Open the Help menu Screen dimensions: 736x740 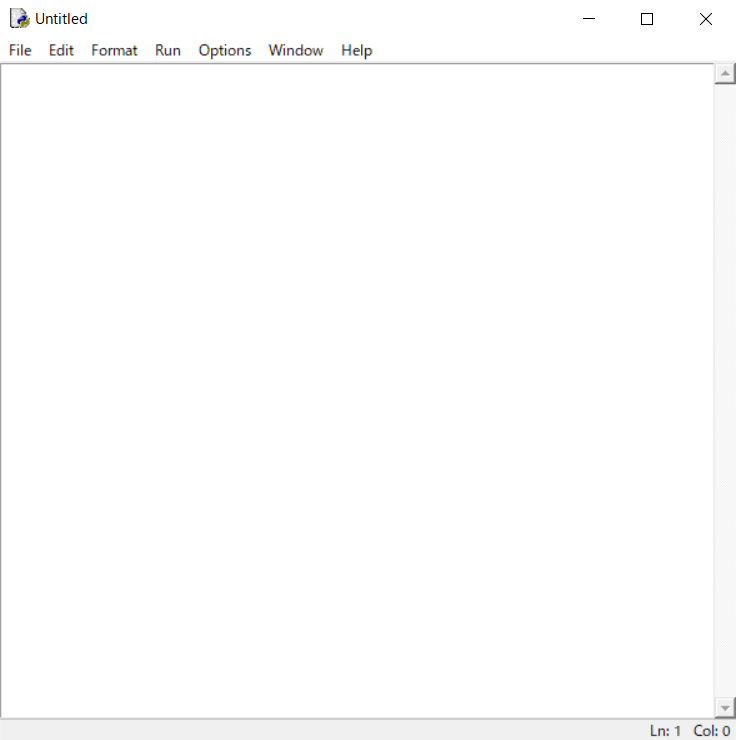356,50
